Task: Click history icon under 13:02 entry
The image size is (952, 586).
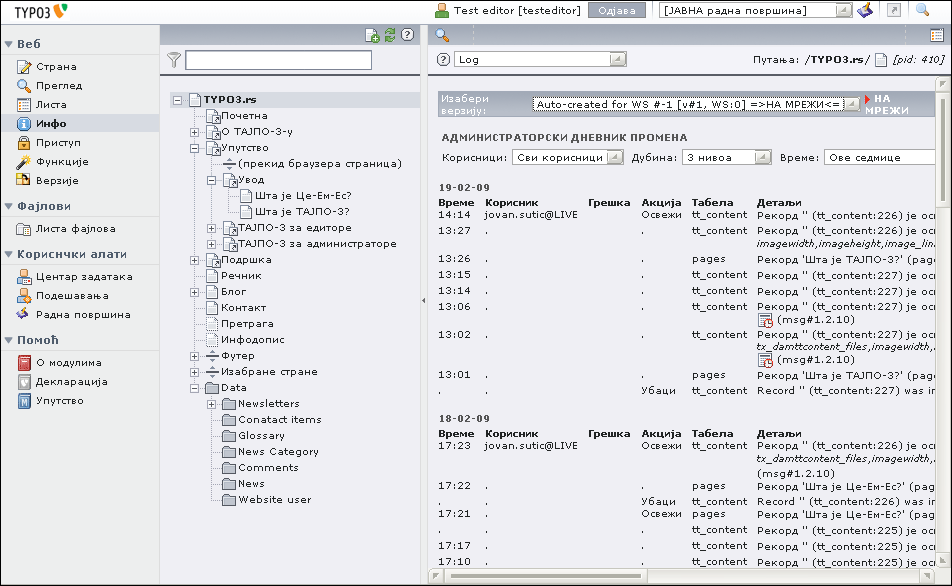Action: tap(765, 361)
